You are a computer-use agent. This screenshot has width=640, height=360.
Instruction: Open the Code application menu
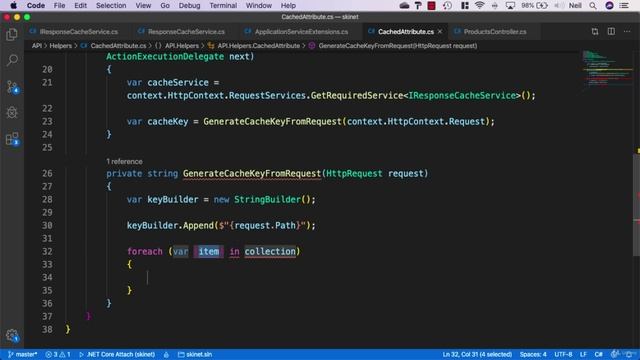tap(36, 5)
